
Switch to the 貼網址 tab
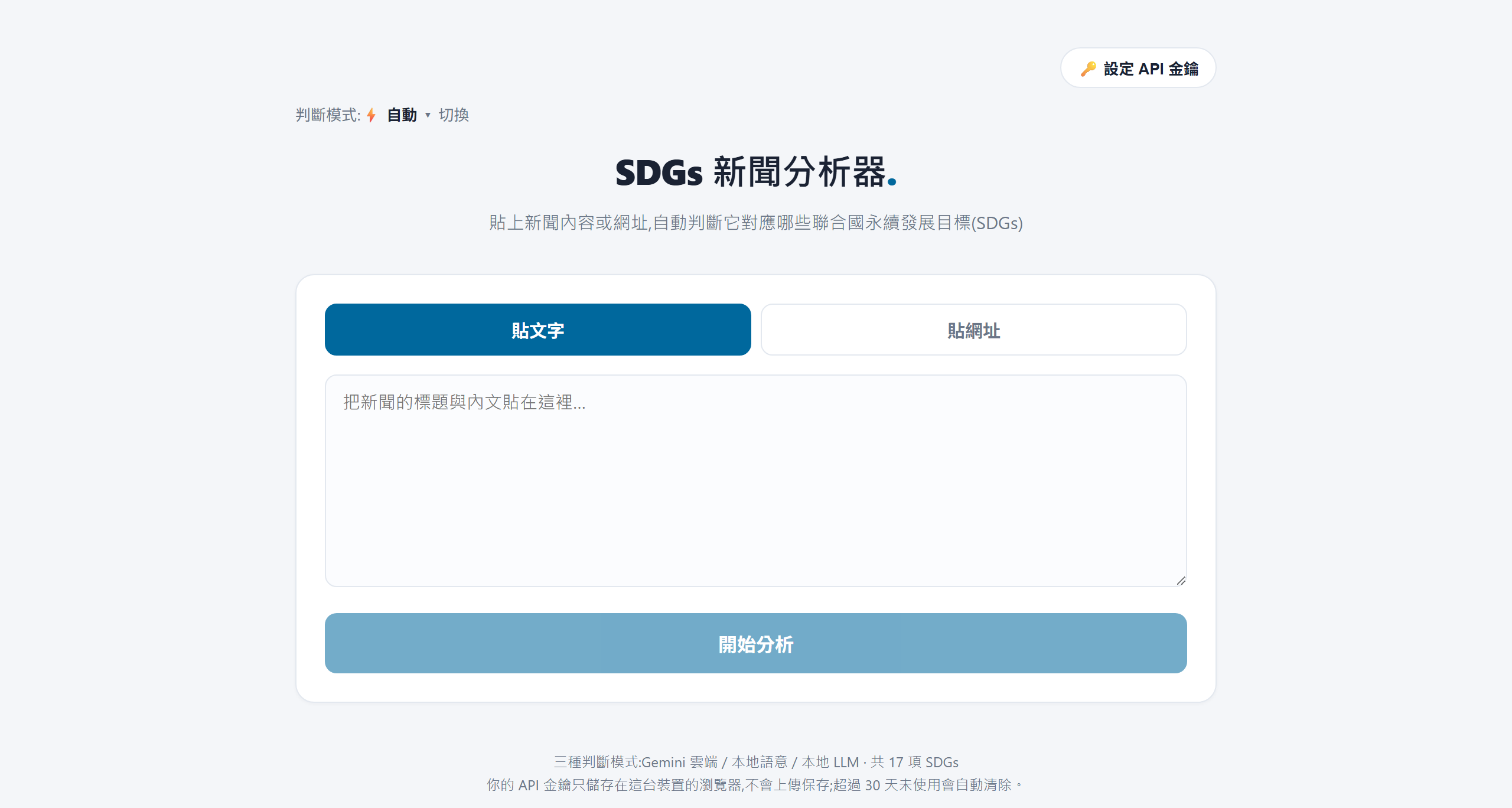click(973, 330)
